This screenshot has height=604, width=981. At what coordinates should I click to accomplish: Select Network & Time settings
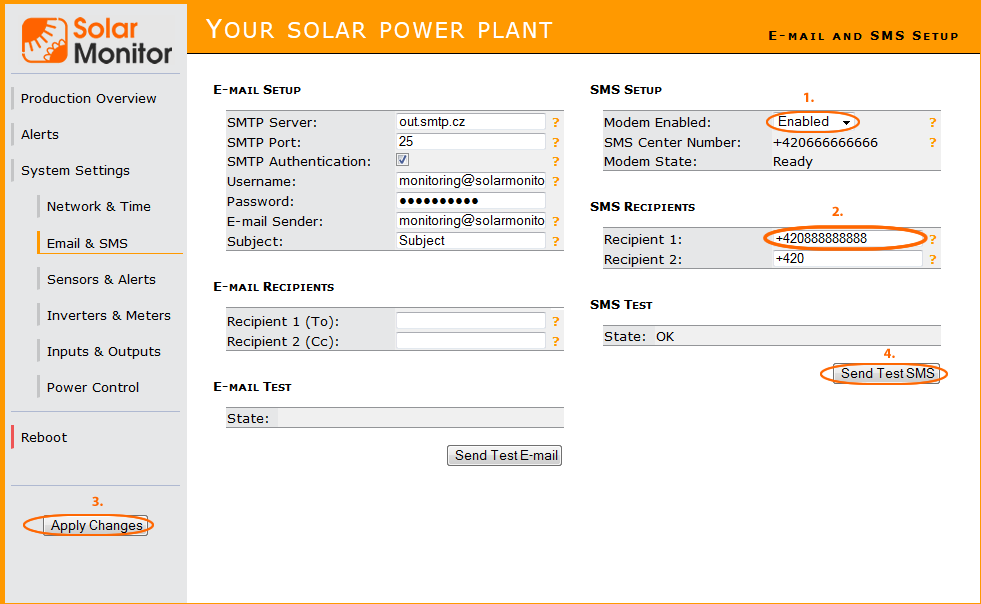point(98,206)
